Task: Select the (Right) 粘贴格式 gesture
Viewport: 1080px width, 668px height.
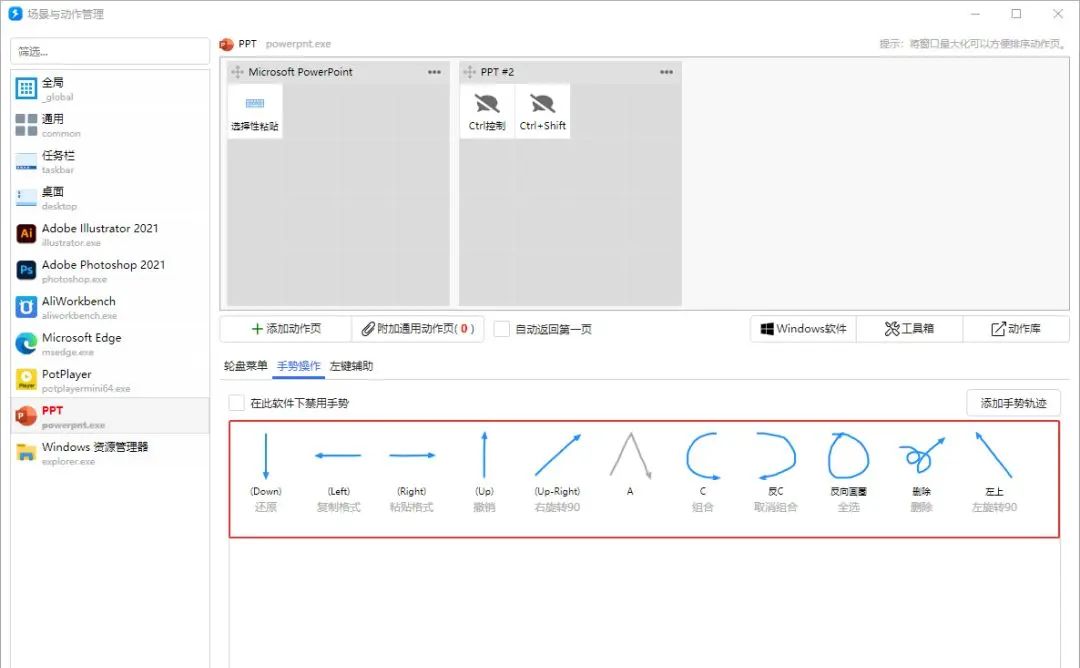Action: pos(412,472)
